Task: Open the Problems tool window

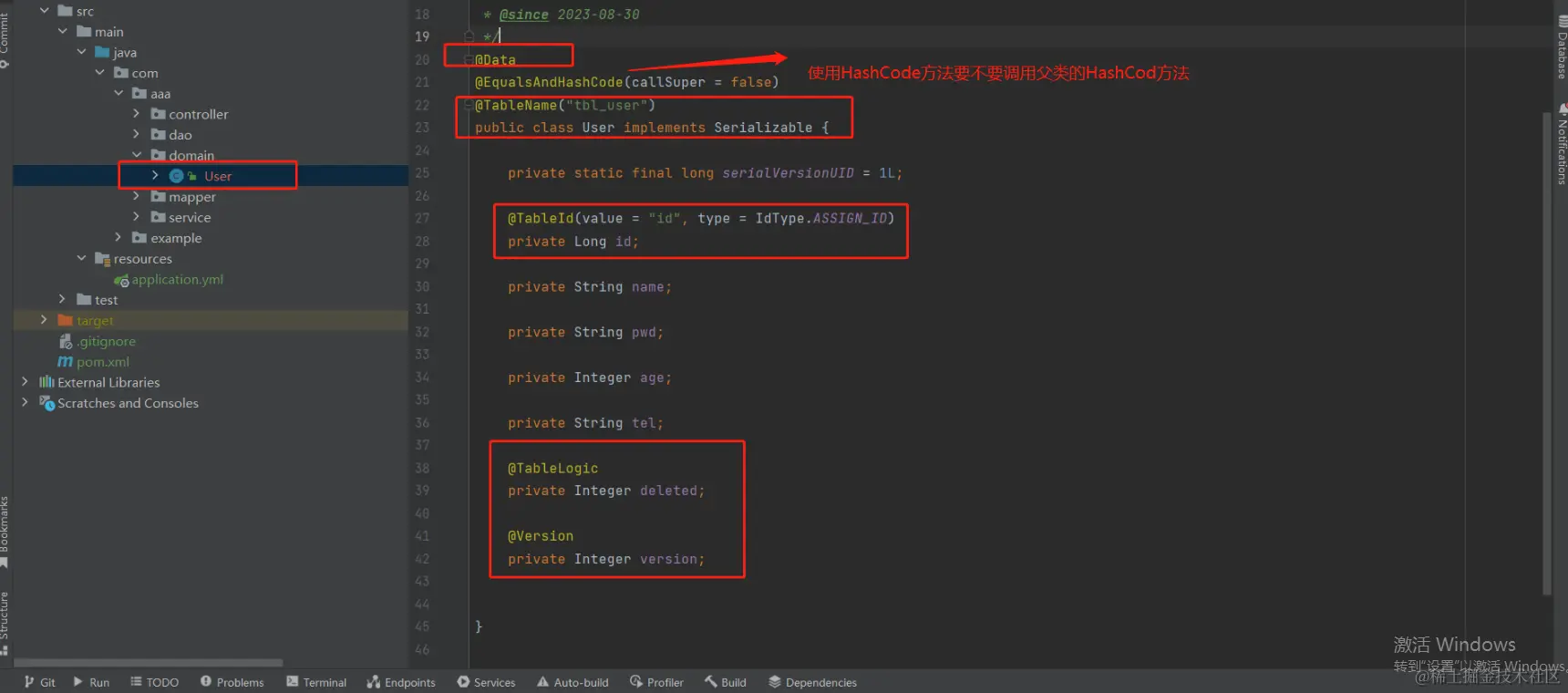Action: [232, 682]
